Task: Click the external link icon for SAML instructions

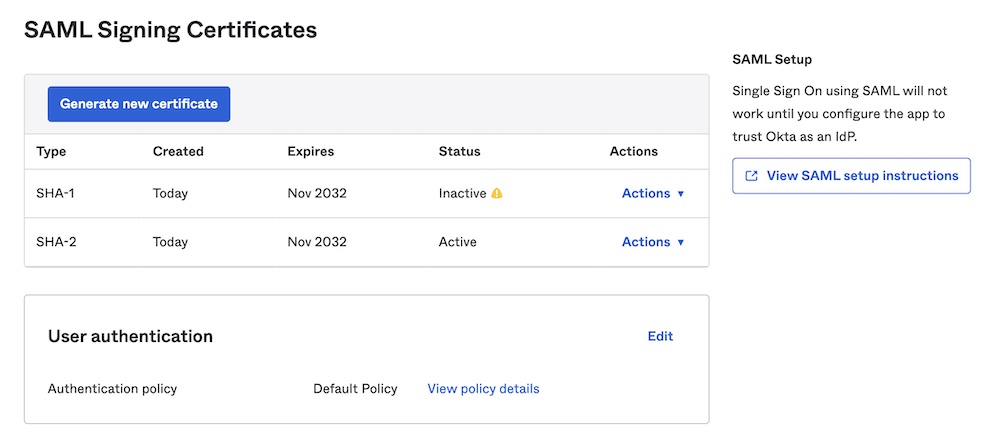Action: [751, 176]
